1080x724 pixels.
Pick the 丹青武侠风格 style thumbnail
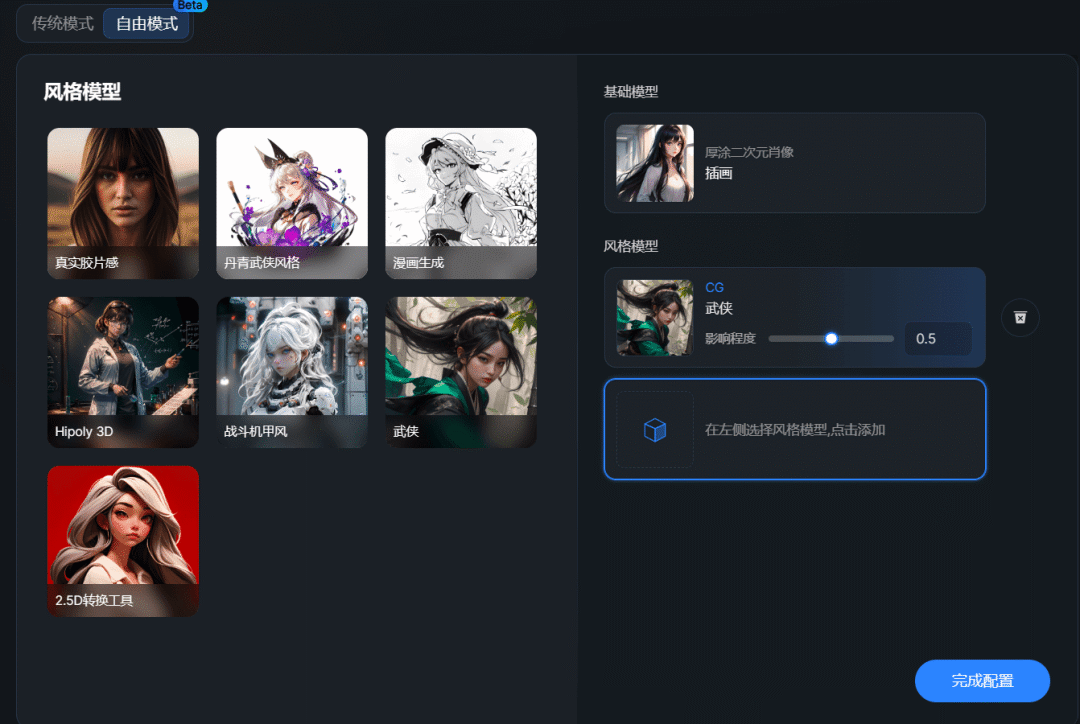pos(292,203)
